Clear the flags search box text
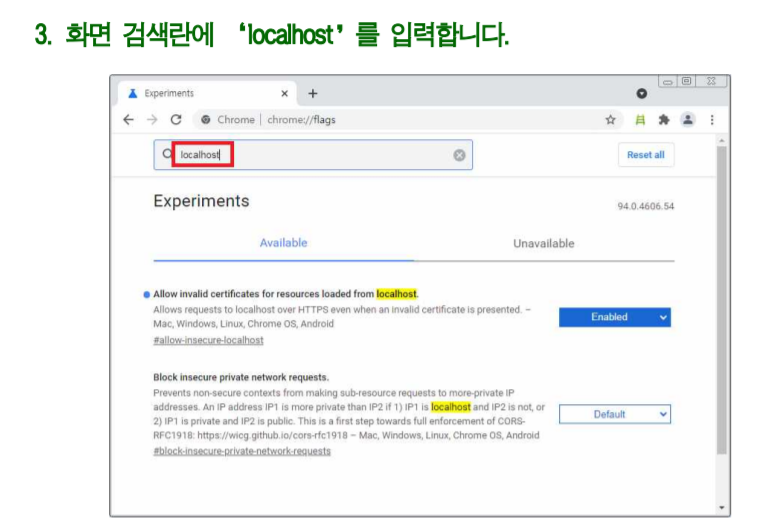Screen dimensions: 778x529 [459, 155]
